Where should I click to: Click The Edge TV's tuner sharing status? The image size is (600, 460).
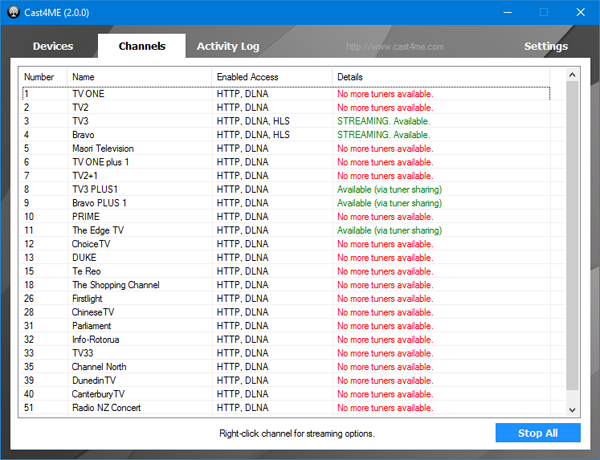point(389,230)
